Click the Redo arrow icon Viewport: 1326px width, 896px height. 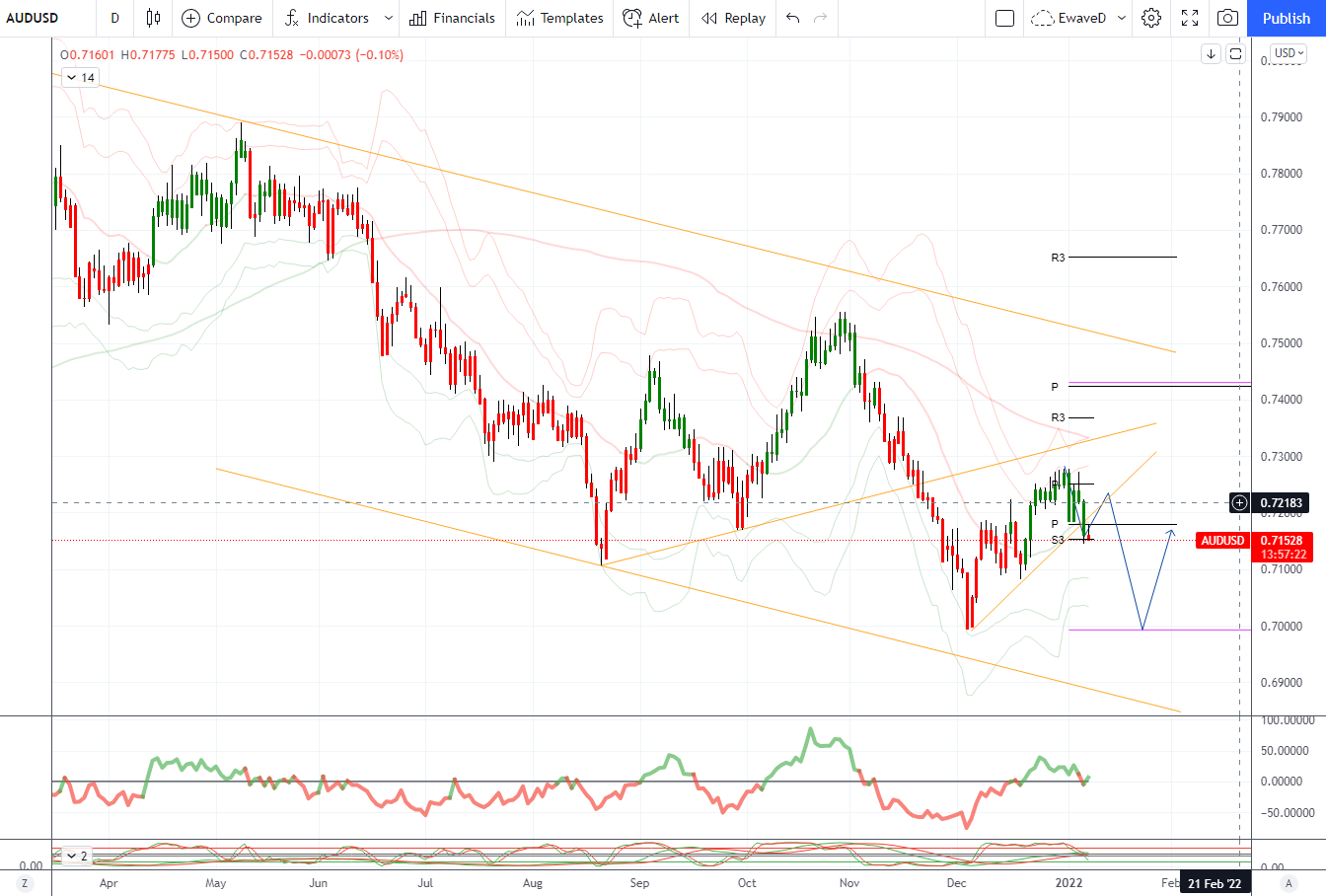pos(820,18)
